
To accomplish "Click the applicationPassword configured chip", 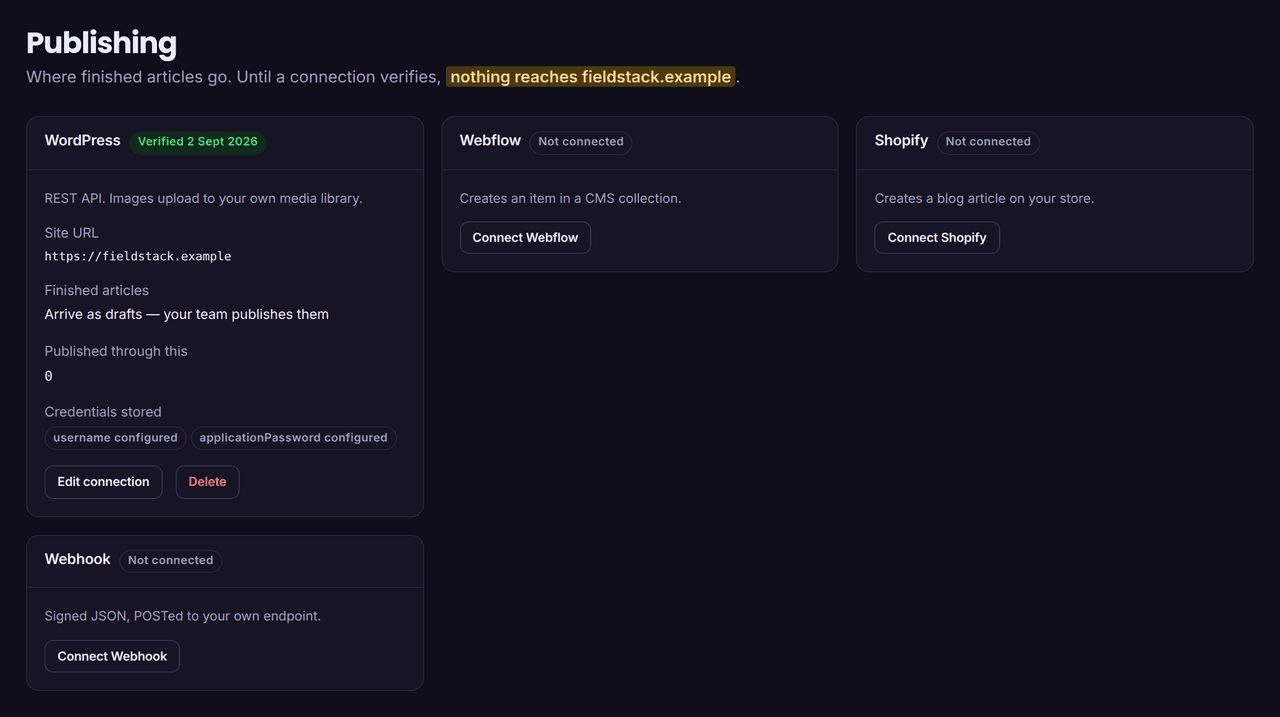I will coord(293,438).
